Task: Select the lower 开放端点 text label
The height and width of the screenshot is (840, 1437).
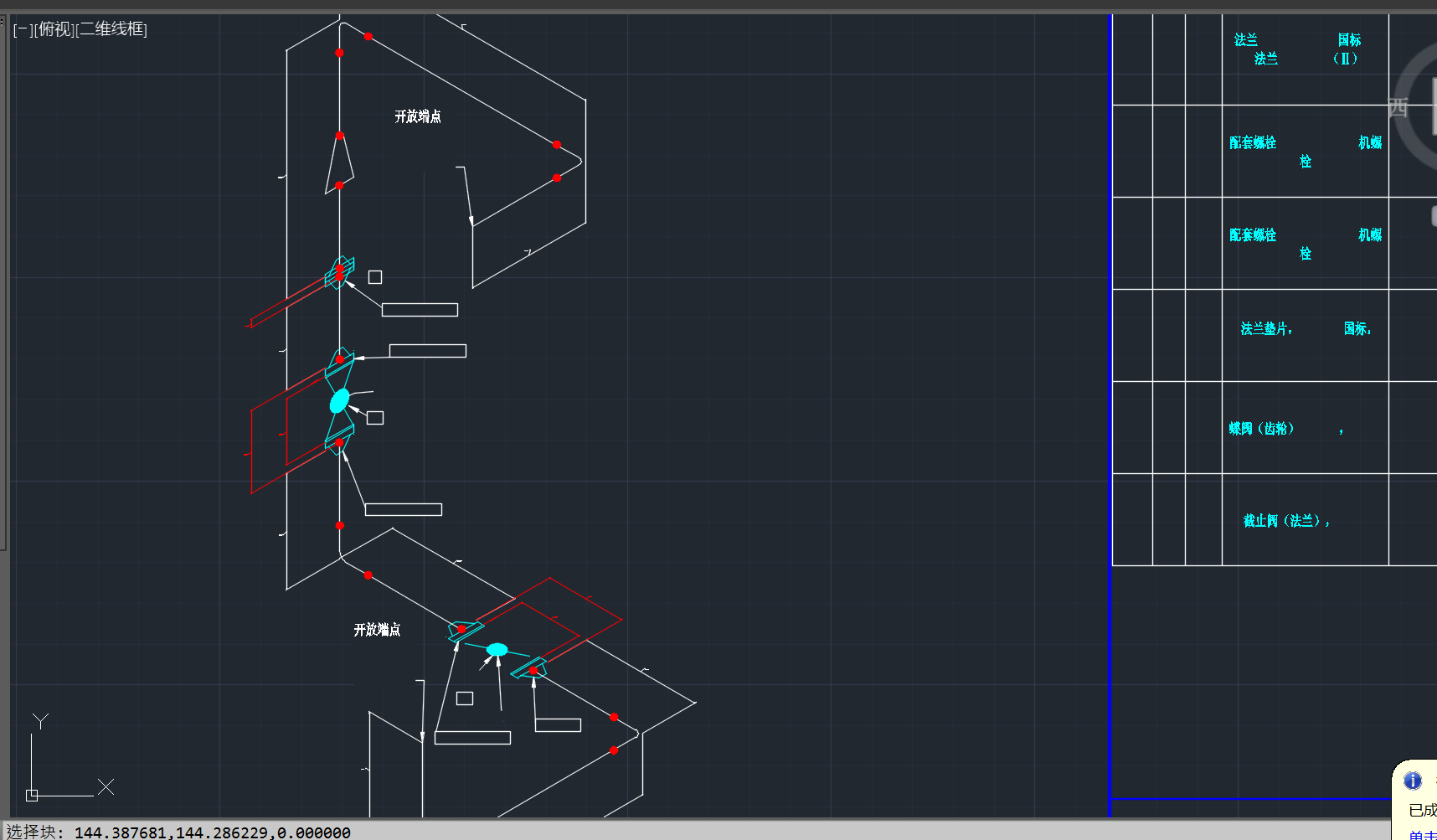Action: [x=377, y=630]
